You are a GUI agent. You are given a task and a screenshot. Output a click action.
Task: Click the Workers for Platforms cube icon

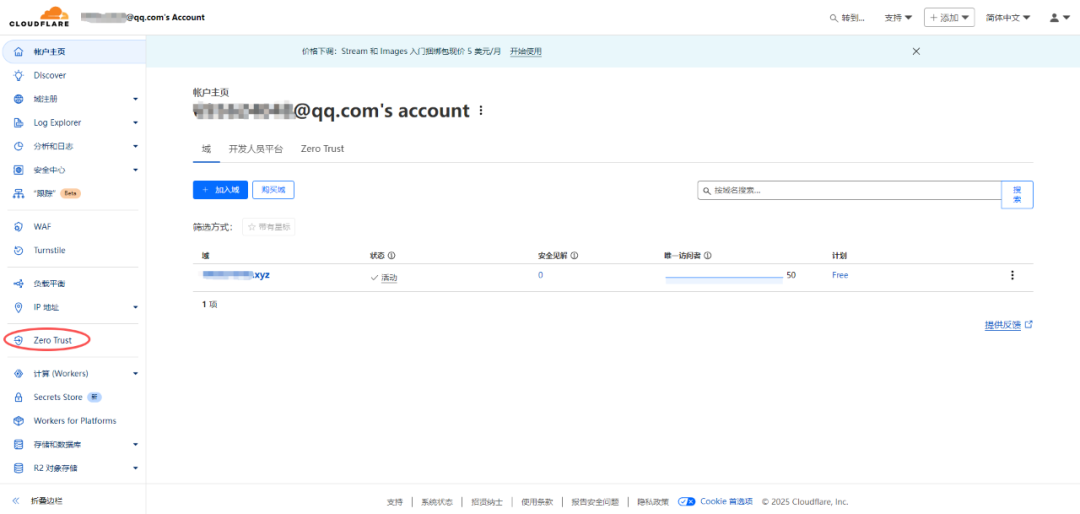coord(19,421)
